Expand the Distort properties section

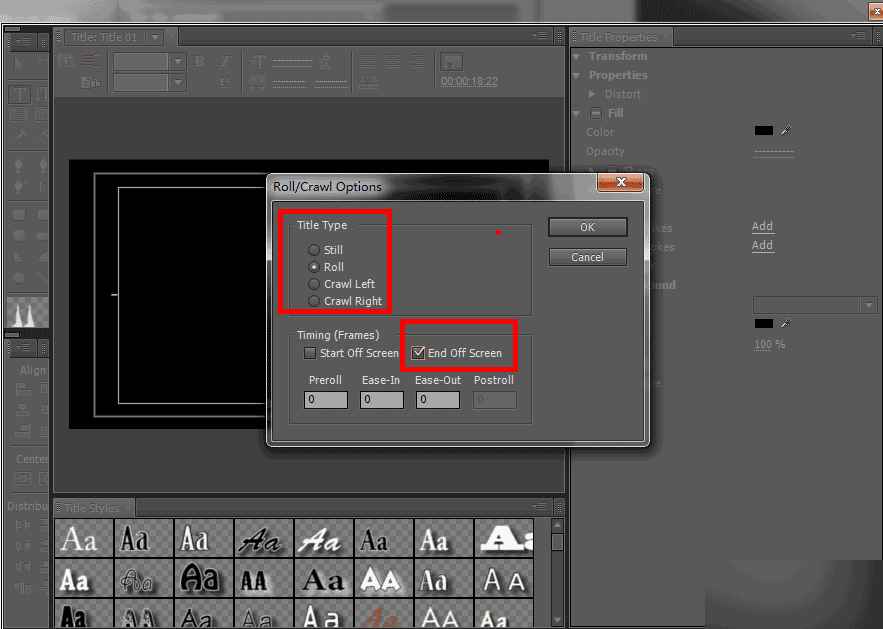coord(593,94)
